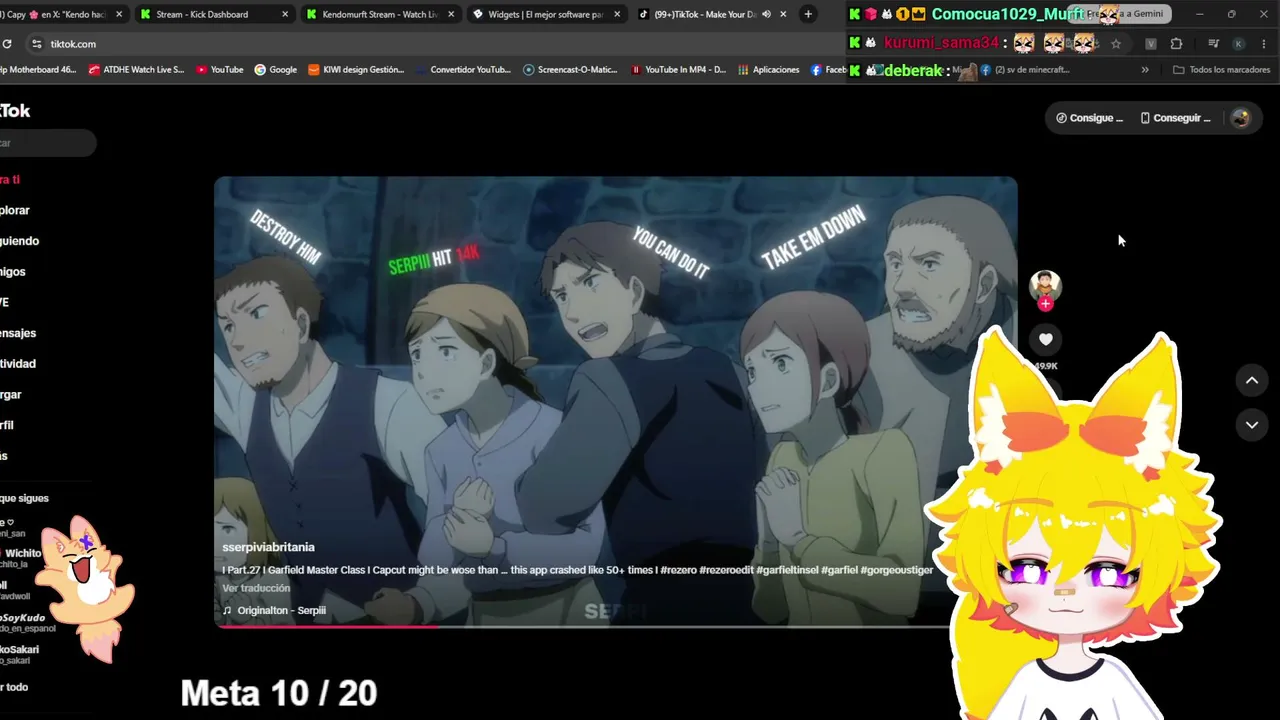Expand the hidden bookmarks chevron
Viewport: 1280px width, 720px height.
pyautogui.click(x=1145, y=70)
